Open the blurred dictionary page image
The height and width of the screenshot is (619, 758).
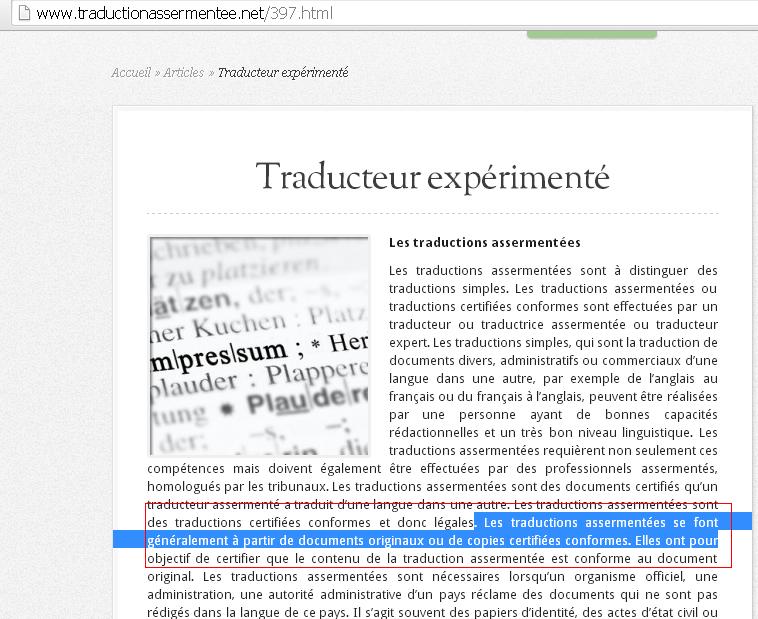click(259, 345)
